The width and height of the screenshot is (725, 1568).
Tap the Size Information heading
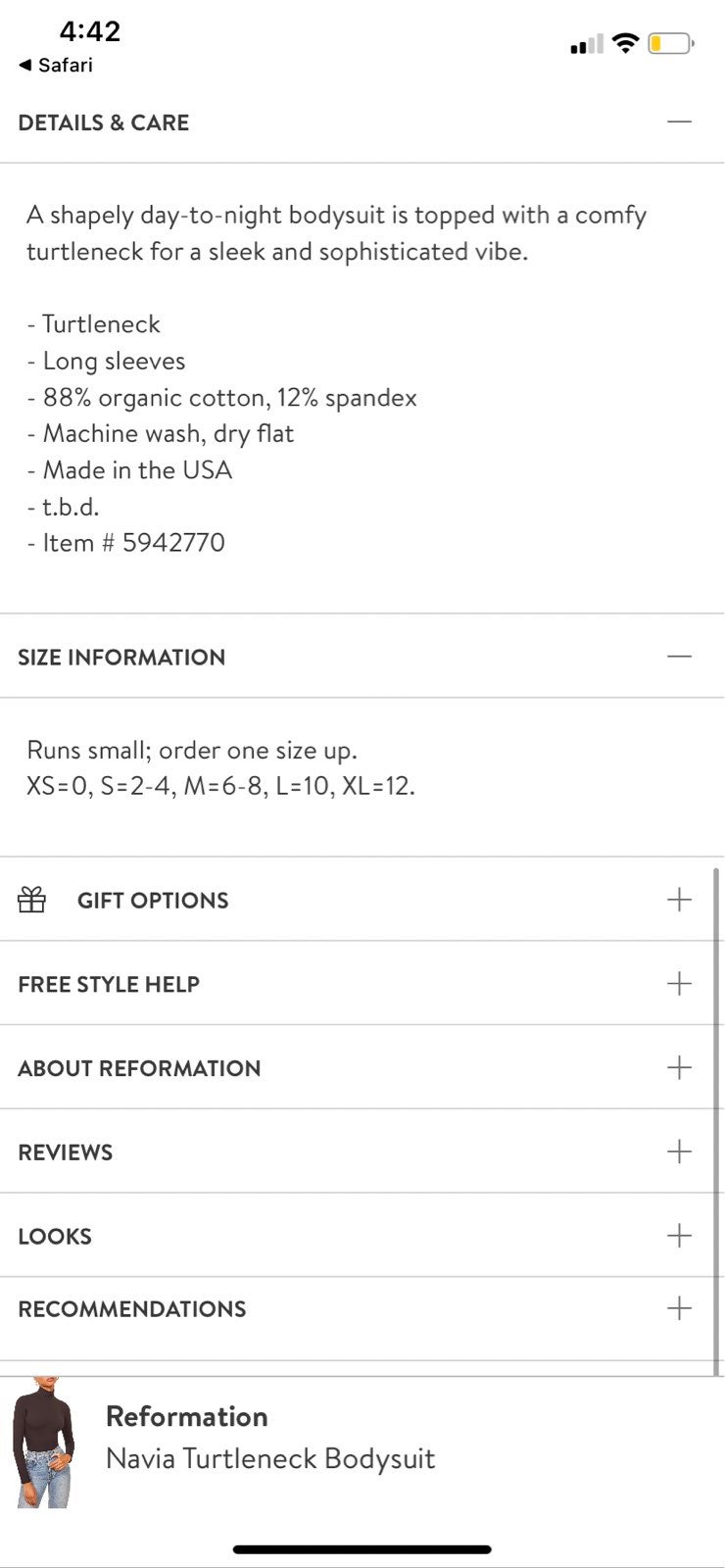(x=121, y=658)
